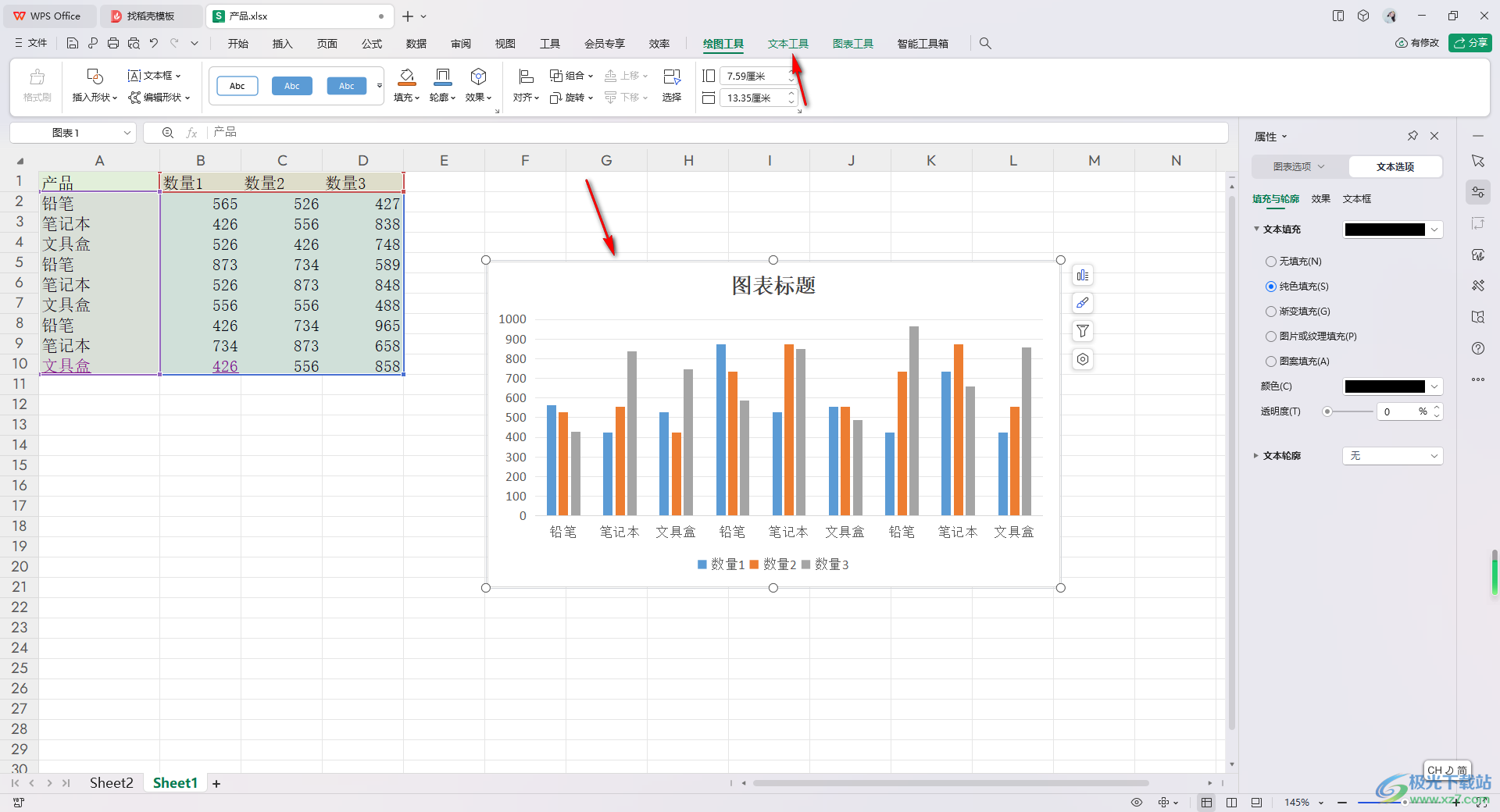The image size is (1500, 812).
Task: Click the Selection pane icon
Action: pos(671,77)
